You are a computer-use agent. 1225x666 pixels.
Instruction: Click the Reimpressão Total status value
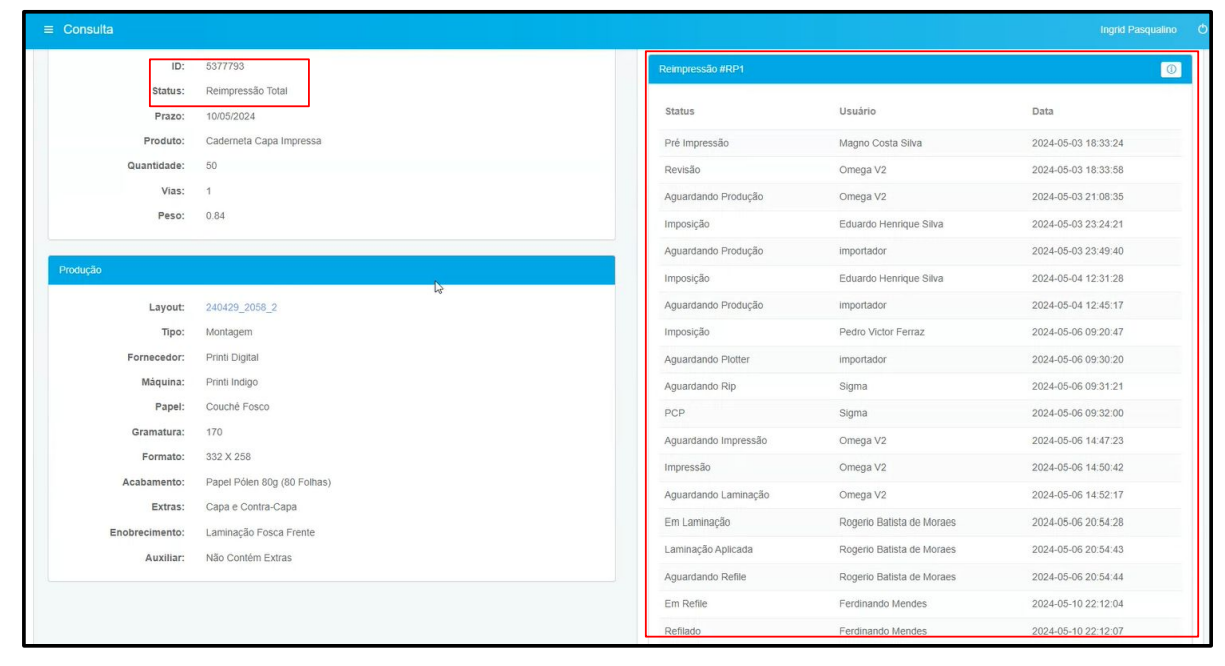tap(239, 91)
